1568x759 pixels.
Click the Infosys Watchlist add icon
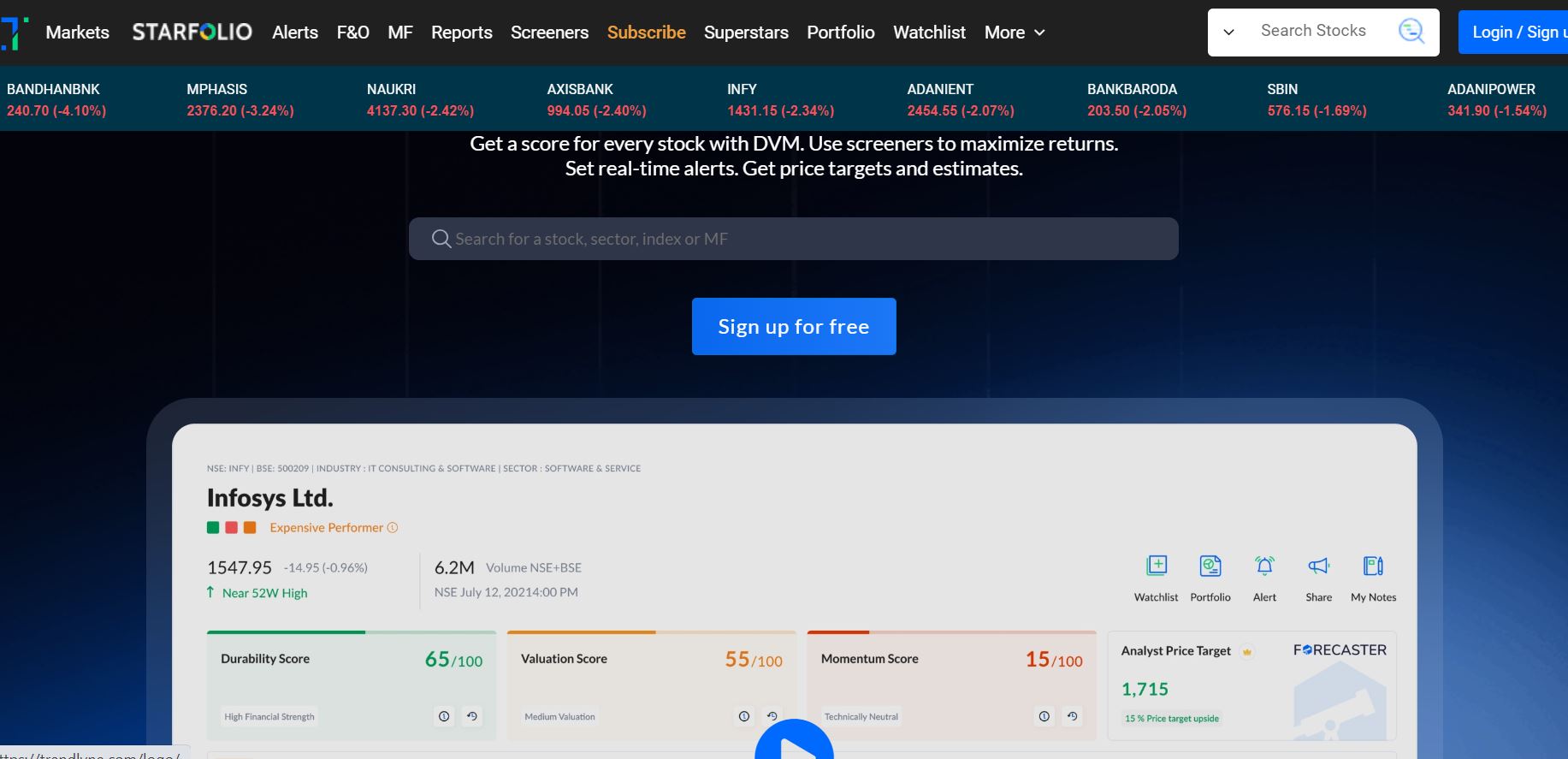[1157, 566]
